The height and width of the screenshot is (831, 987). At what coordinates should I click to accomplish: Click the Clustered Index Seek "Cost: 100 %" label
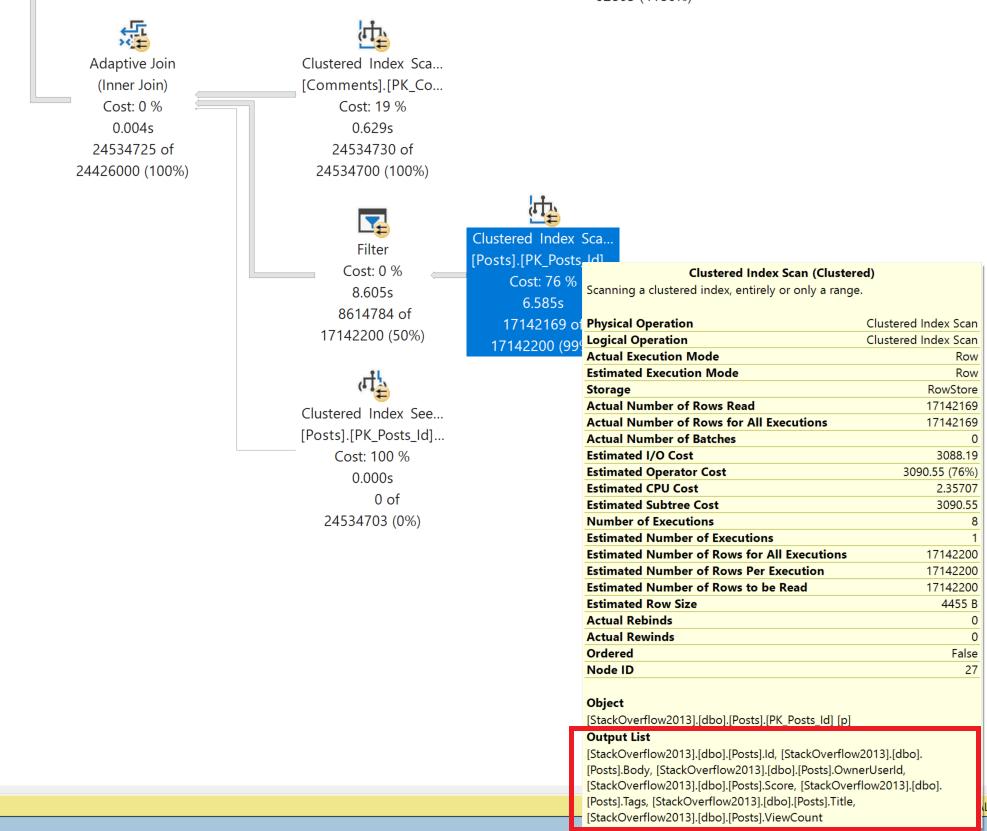tap(372, 457)
